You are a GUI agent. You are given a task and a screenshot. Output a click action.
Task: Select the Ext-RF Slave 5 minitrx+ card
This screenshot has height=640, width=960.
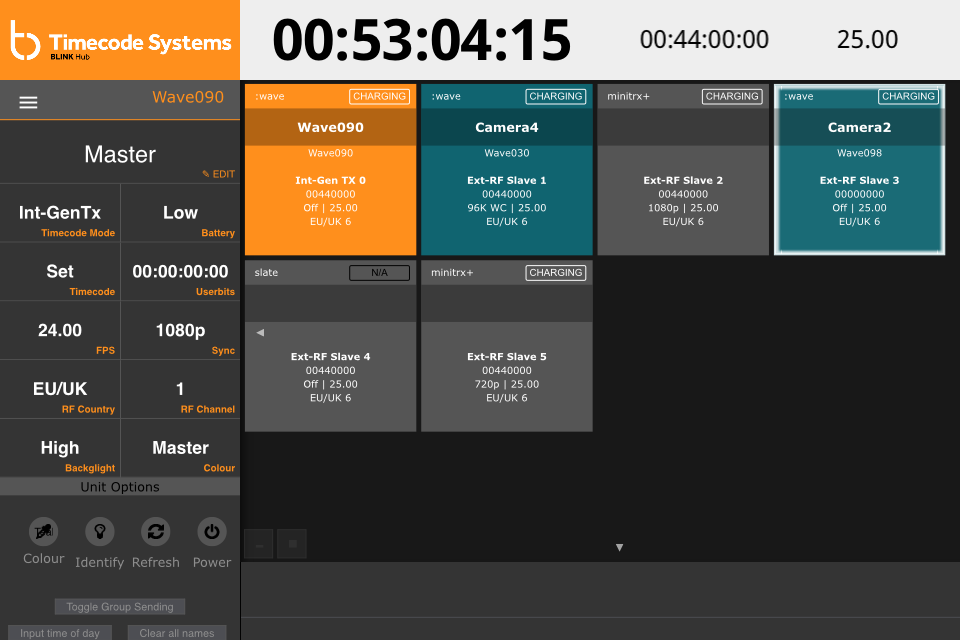pos(507,346)
